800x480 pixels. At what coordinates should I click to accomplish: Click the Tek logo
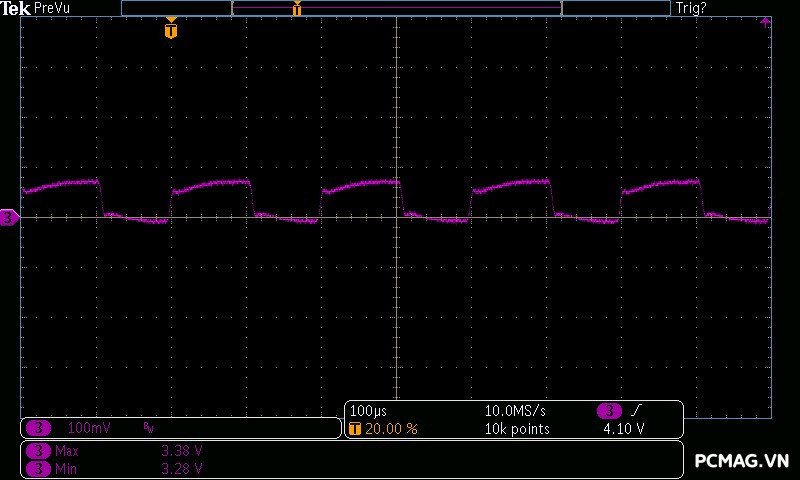click(15, 8)
